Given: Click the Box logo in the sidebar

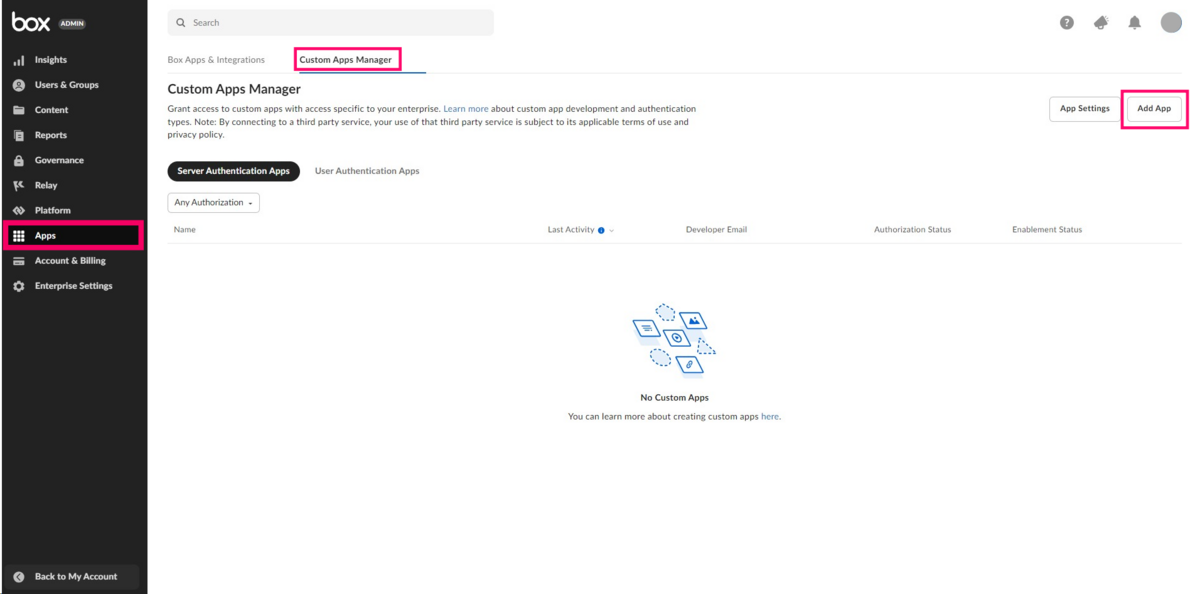Looking at the screenshot, I should click(x=31, y=23).
